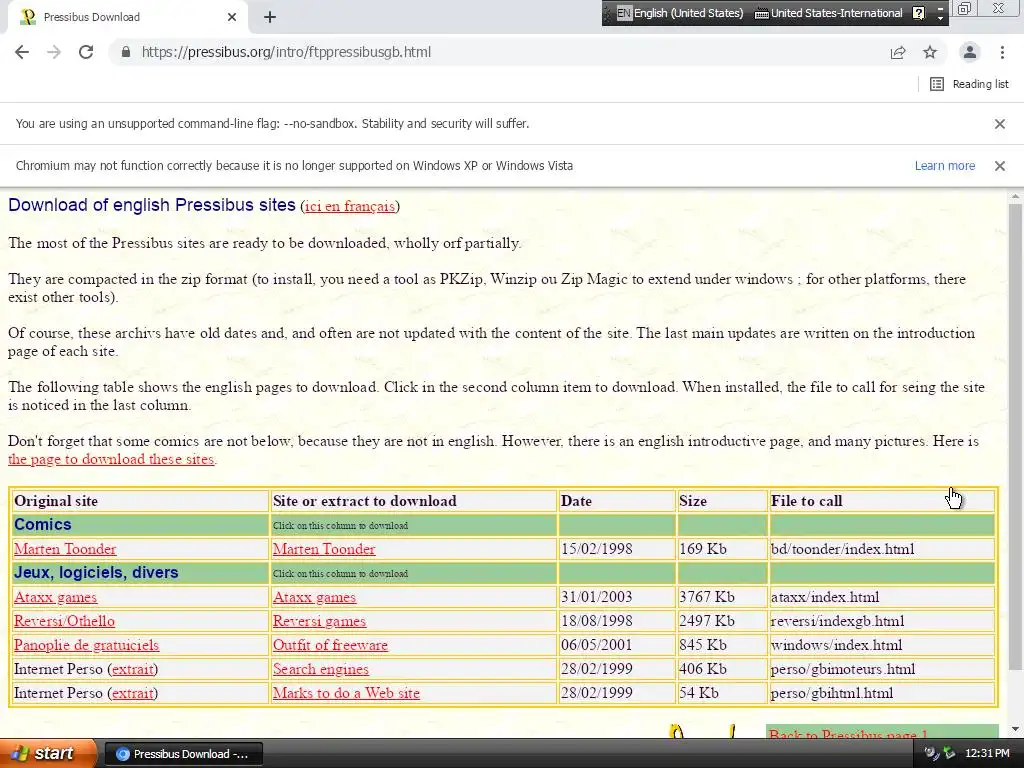This screenshot has width=1024, height=768.
Task: Open extrait link in Marks row
Action: (133, 693)
